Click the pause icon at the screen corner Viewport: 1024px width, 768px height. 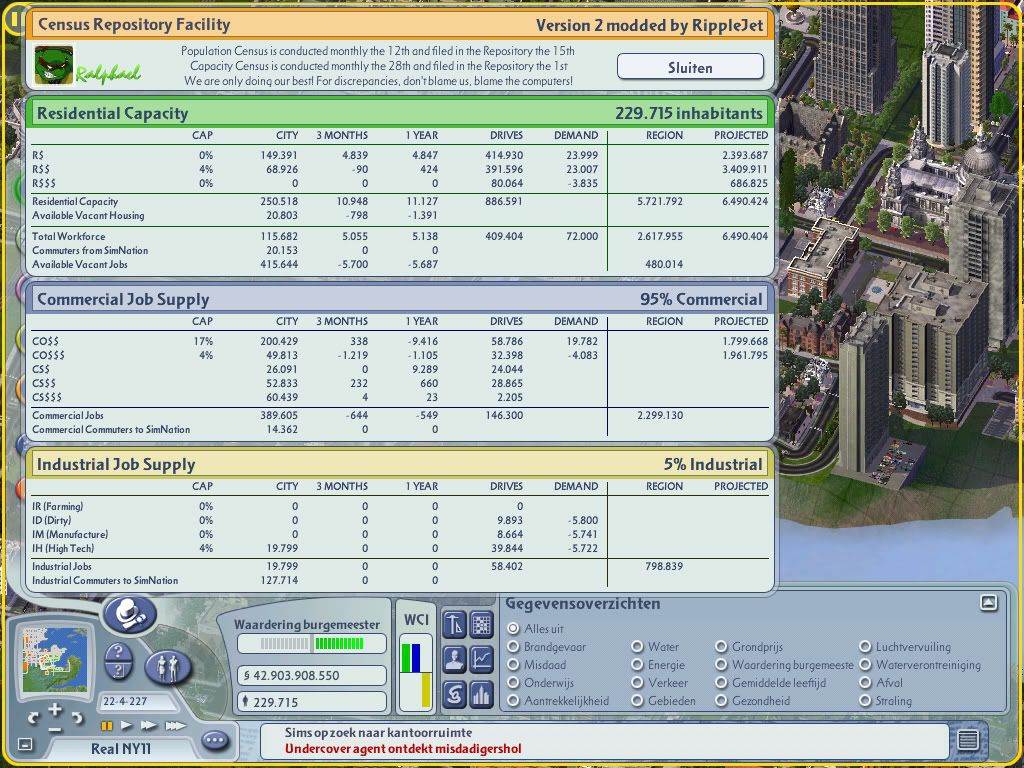pos(14,18)
